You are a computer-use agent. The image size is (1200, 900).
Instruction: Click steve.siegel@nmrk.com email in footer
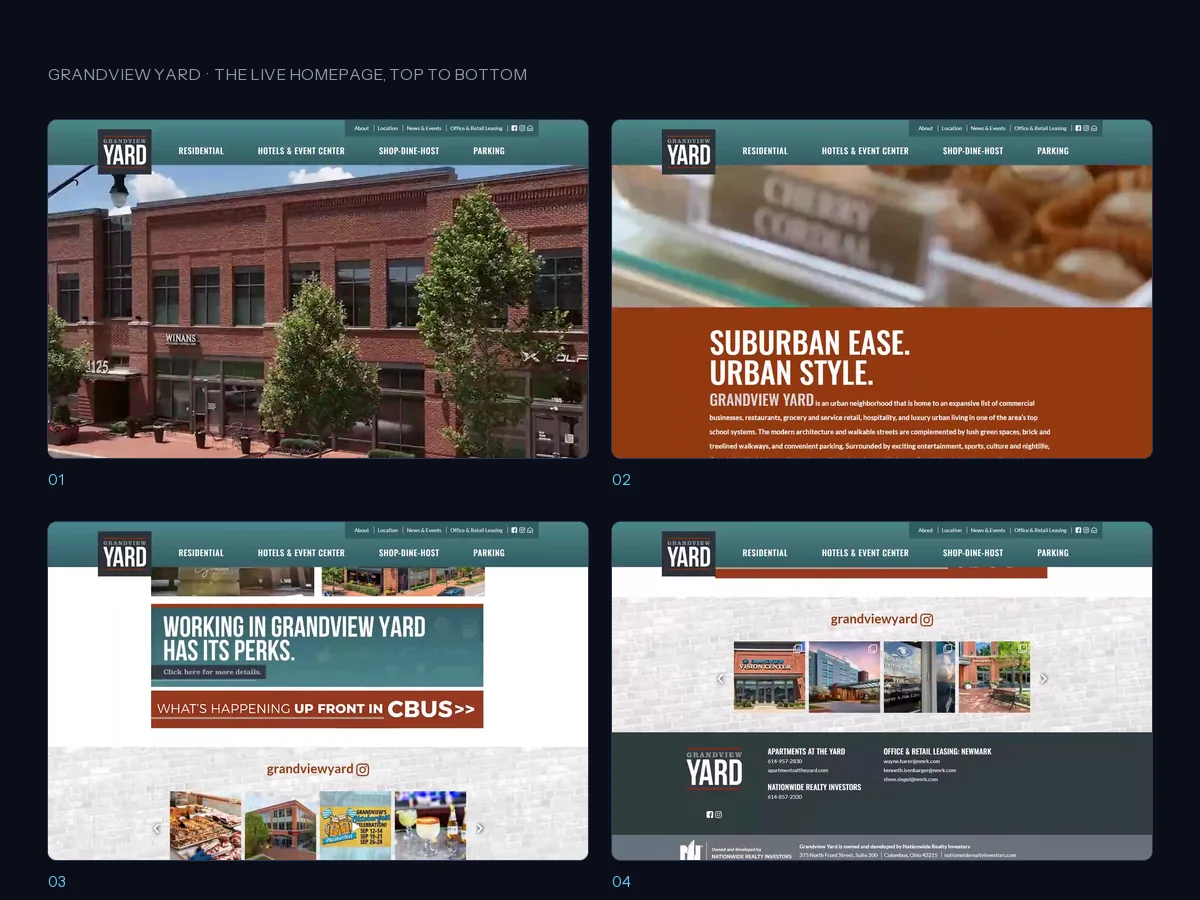tap(911, 779)
